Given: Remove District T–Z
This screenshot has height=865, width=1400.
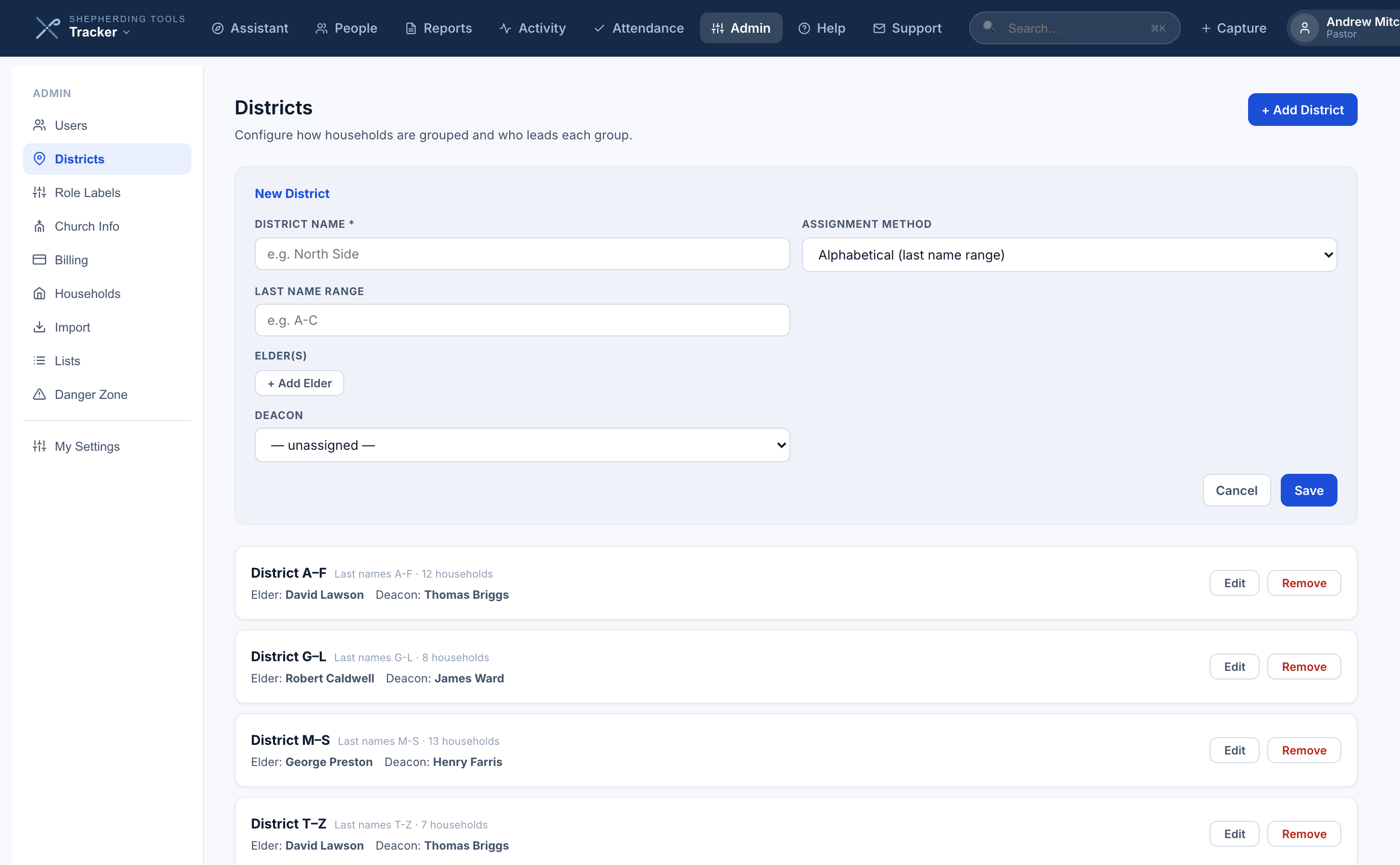Looking at the screenshot, I should click(1303, 834).
